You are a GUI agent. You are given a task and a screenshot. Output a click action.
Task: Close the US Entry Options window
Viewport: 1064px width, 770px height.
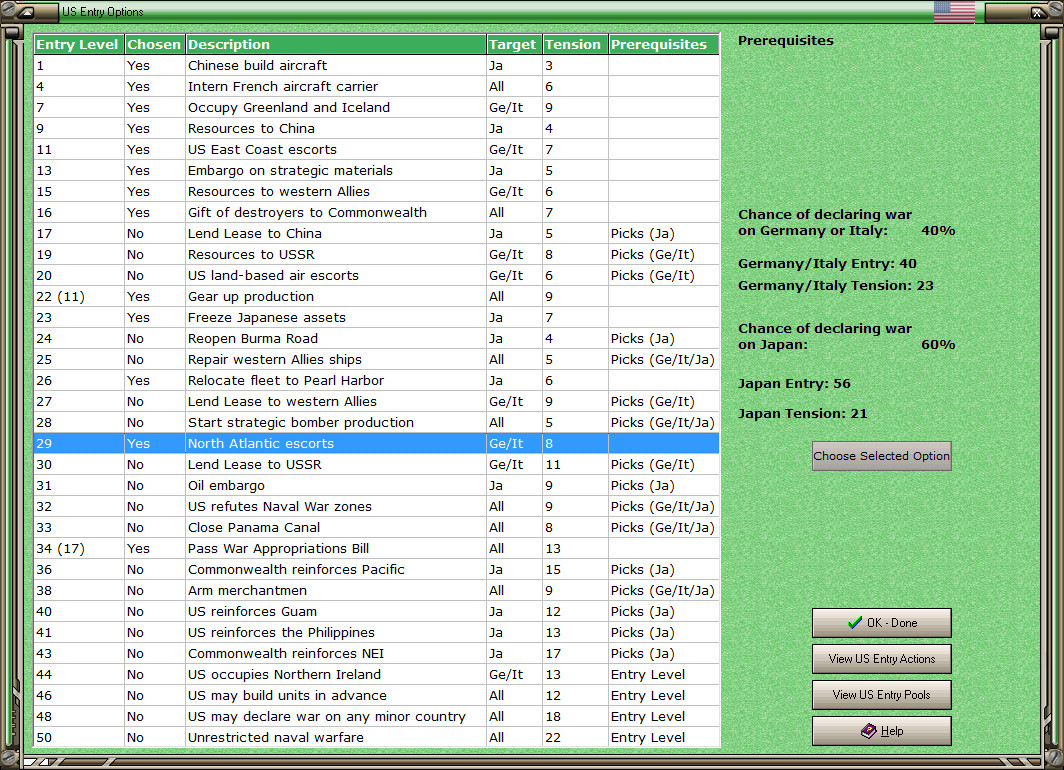[x=1038, y=12]
